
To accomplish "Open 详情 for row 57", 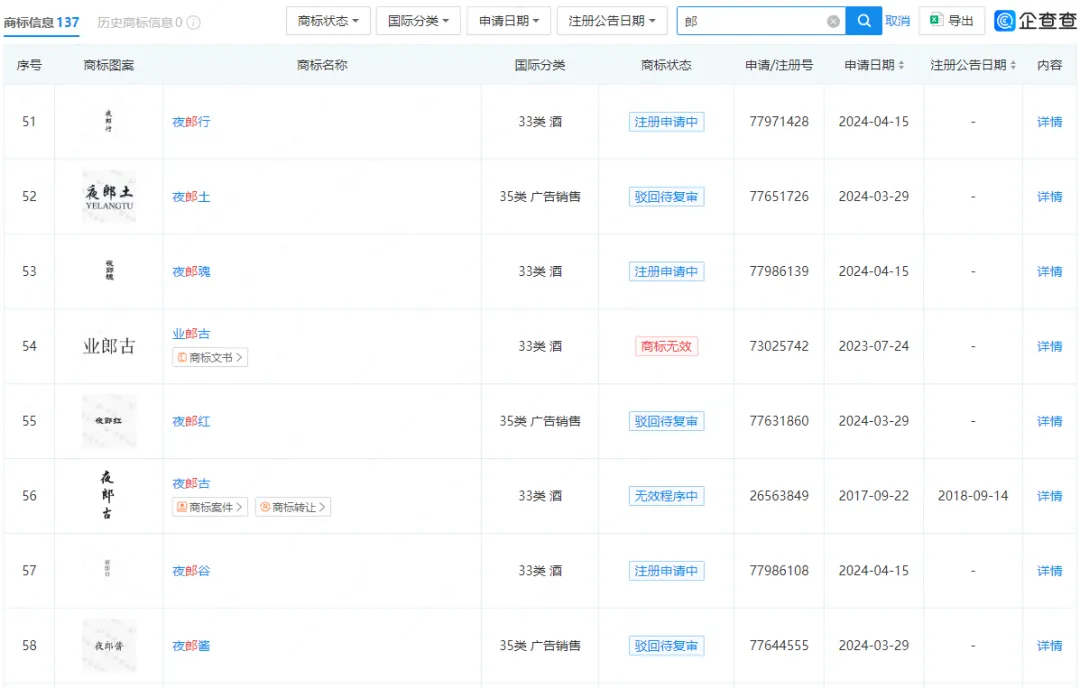I will click(x=1049, y=571).
